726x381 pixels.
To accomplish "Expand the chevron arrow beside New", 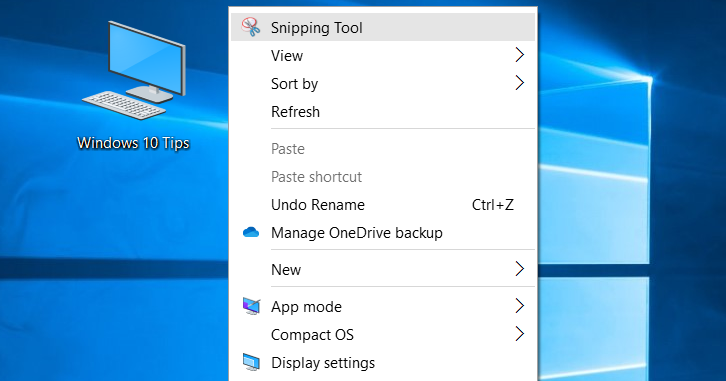I will click(520, 269).
